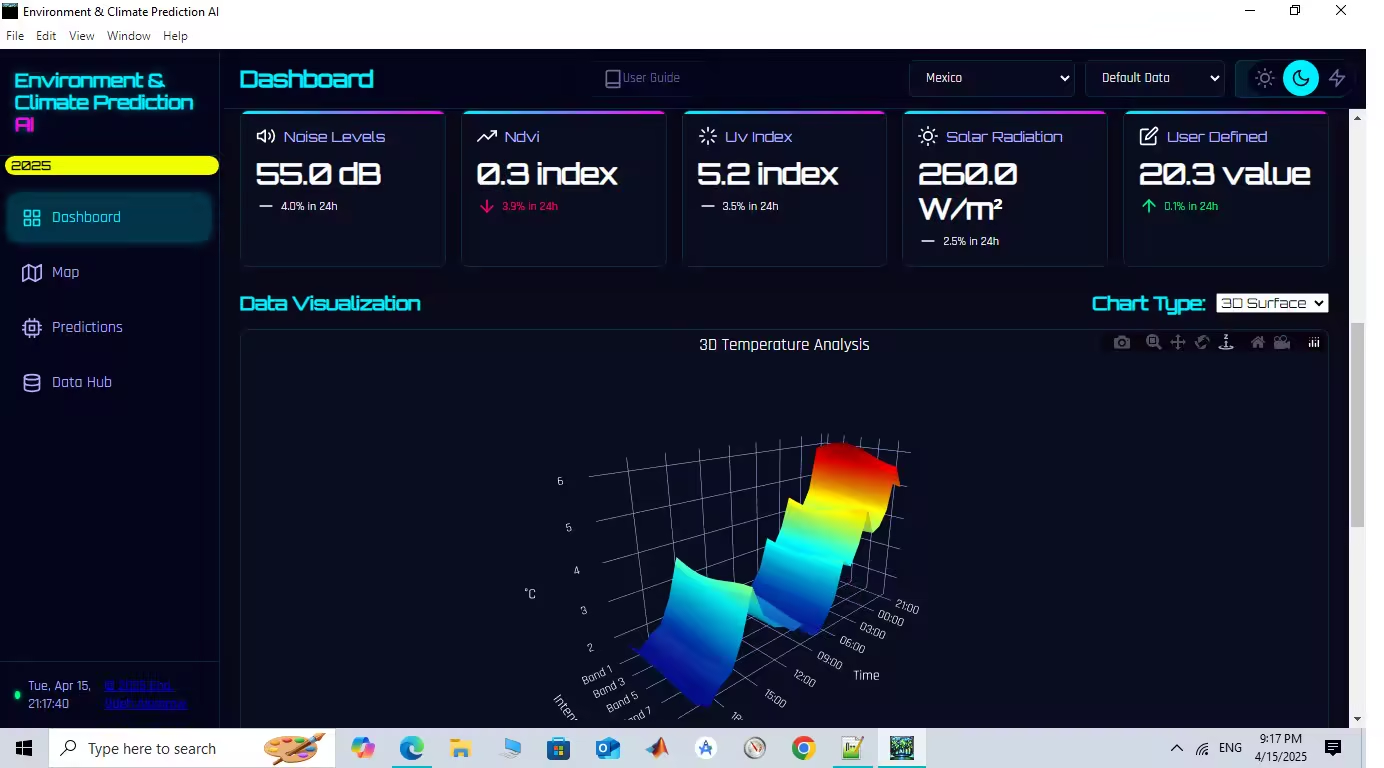Reset camera to default home icon
Image resolution: width=1384 pixels, height=768 pixels.
[1257, 343]
